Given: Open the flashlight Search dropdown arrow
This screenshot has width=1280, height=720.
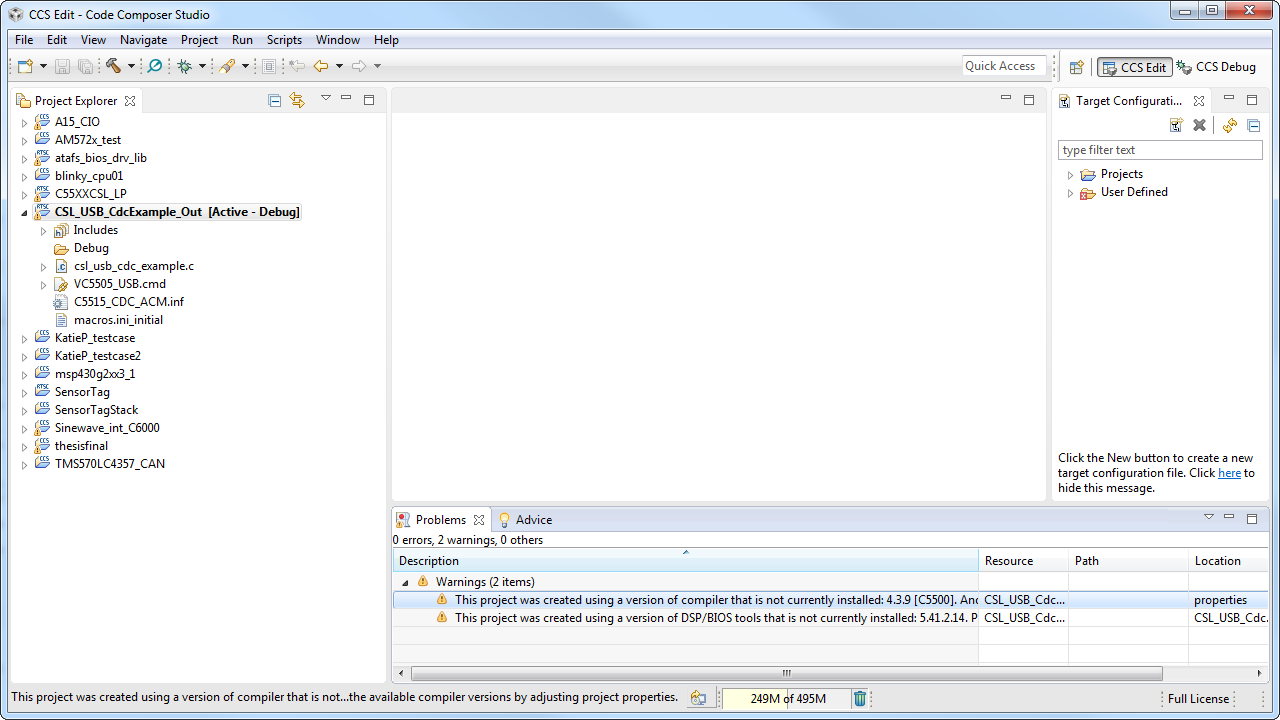Looking at the screenshot, I should [x=246, y=66].
